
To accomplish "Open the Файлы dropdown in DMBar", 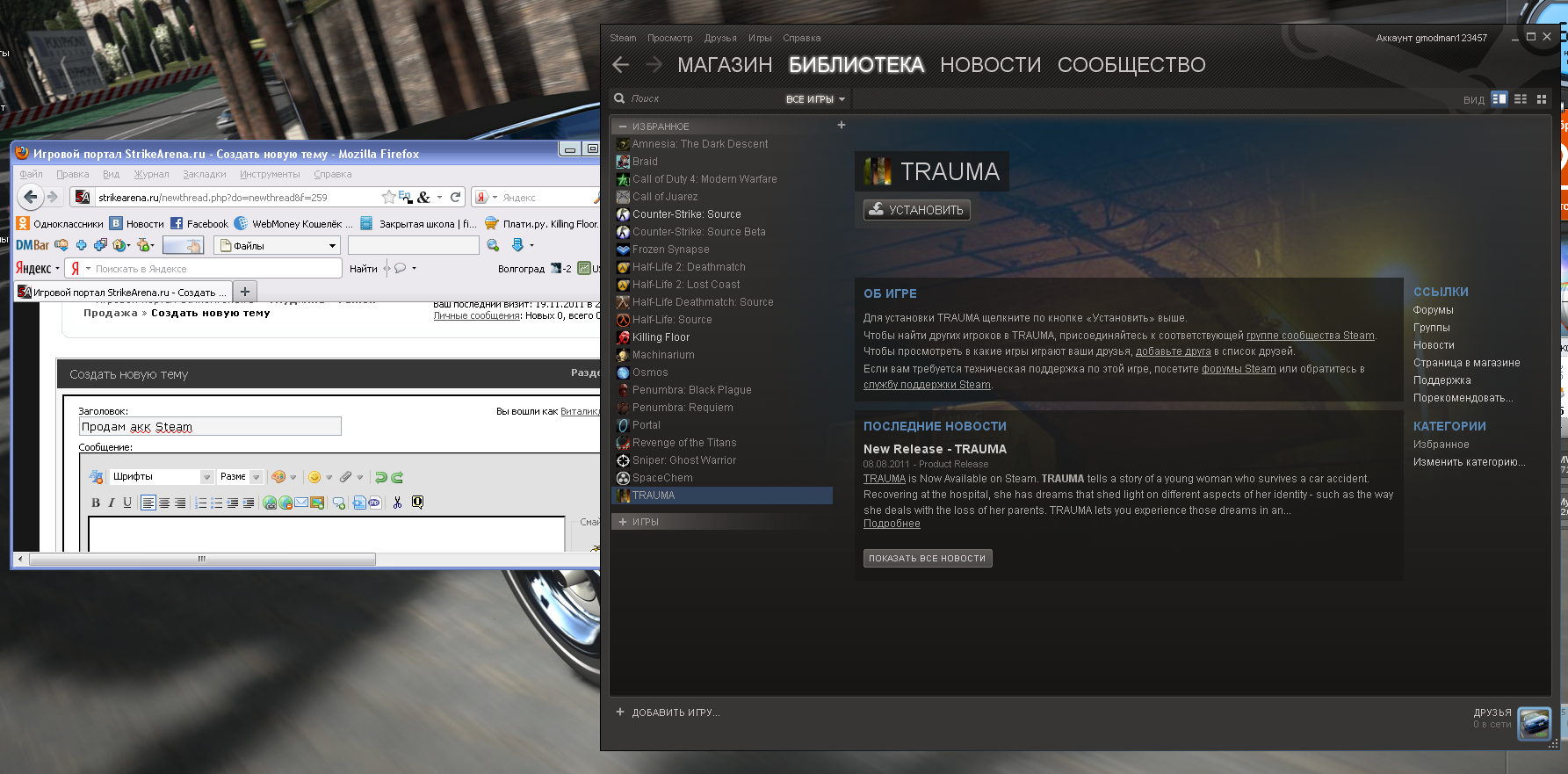I will (278, 246).
